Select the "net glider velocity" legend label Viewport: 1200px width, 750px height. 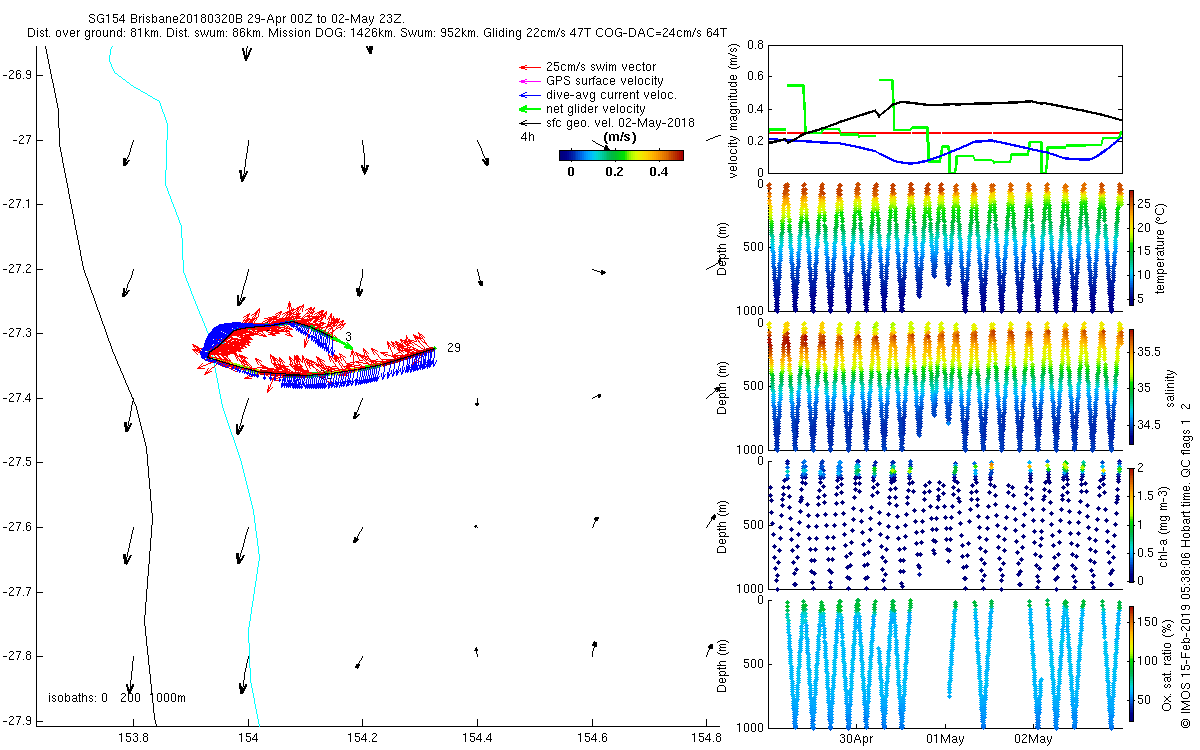[595, 109]
